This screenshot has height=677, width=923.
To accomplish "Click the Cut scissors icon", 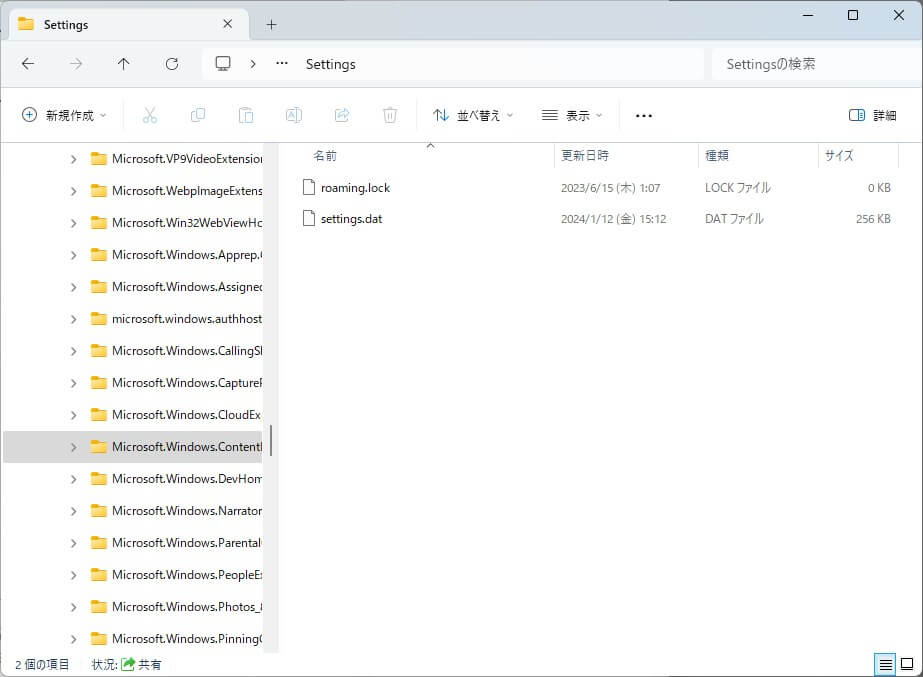I will tap(150, 116).
